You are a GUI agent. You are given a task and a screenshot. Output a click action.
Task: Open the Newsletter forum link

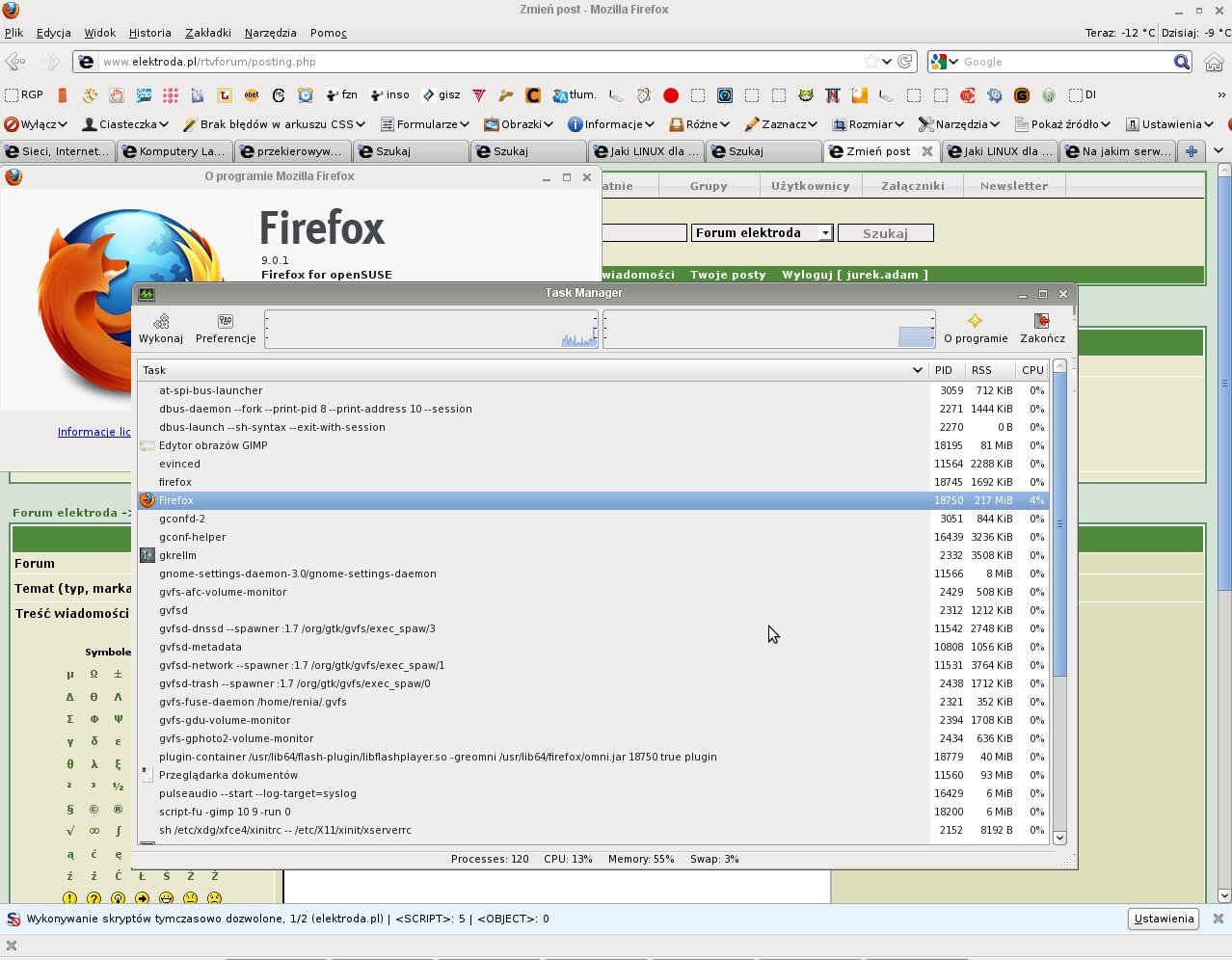[x=1014, y=186]
